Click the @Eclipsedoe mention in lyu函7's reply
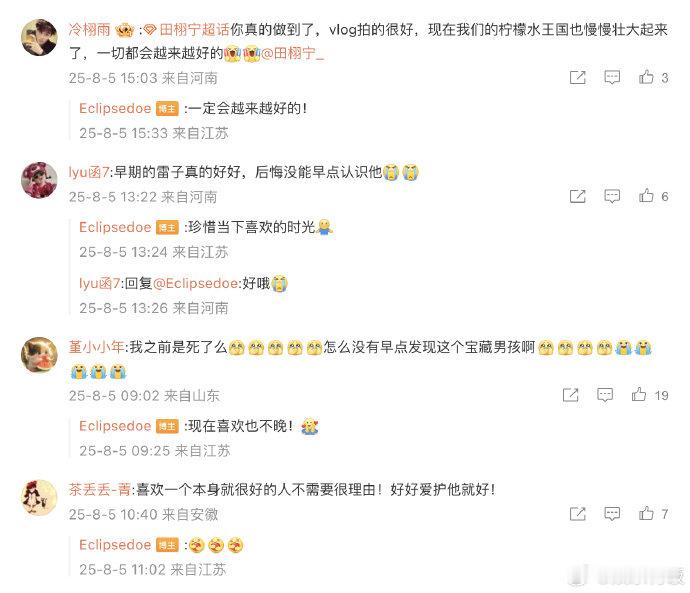This screenshot has height=593, width=690. tap(196, 283)
